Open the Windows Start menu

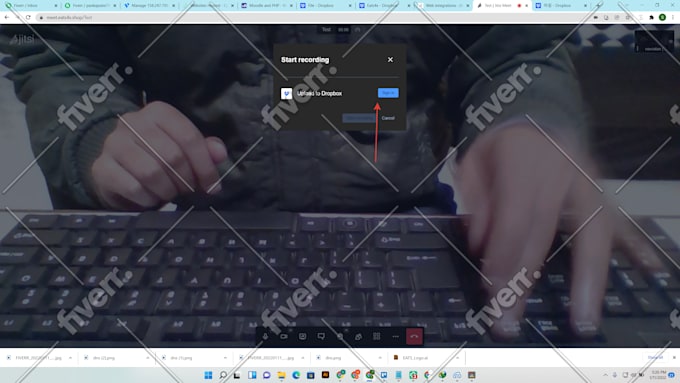click(208, 375)
